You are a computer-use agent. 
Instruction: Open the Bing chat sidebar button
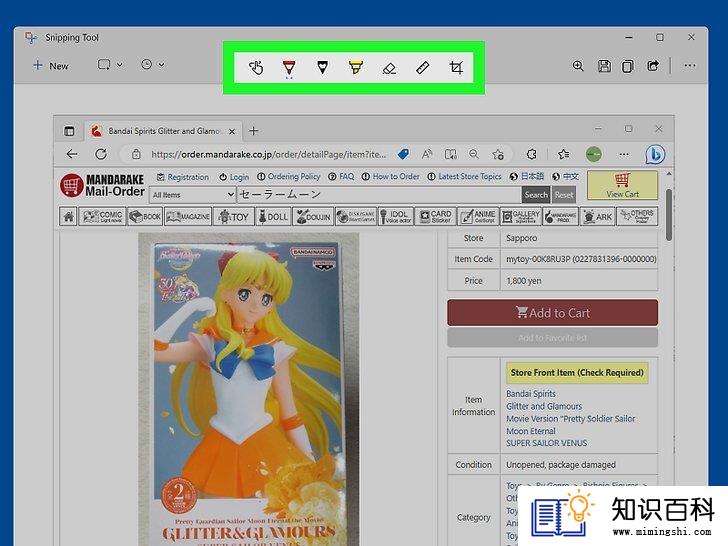pyautogui.click(x=655, y=154)
